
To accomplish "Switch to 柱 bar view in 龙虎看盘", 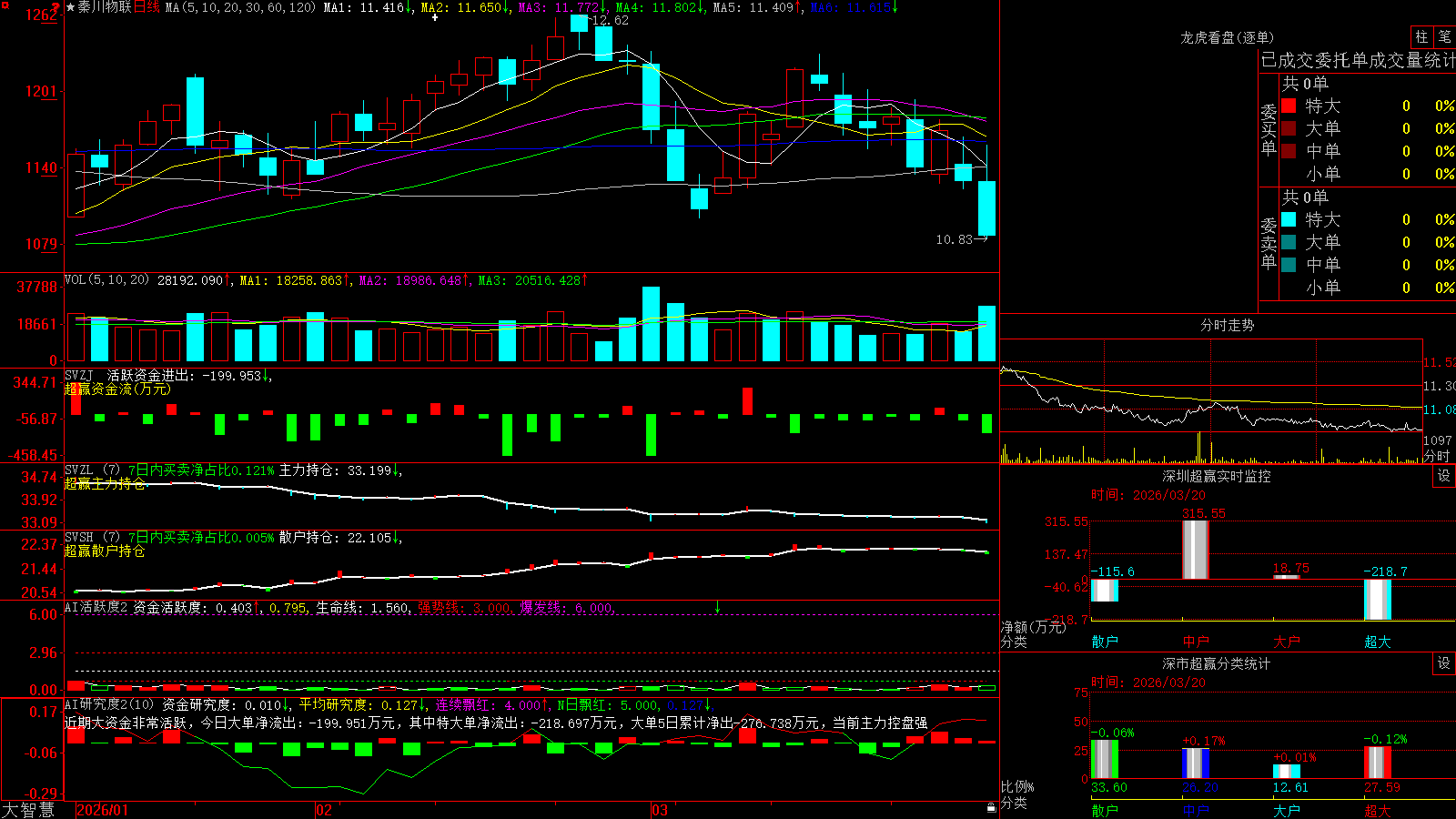I will (x=1421, y=36).
